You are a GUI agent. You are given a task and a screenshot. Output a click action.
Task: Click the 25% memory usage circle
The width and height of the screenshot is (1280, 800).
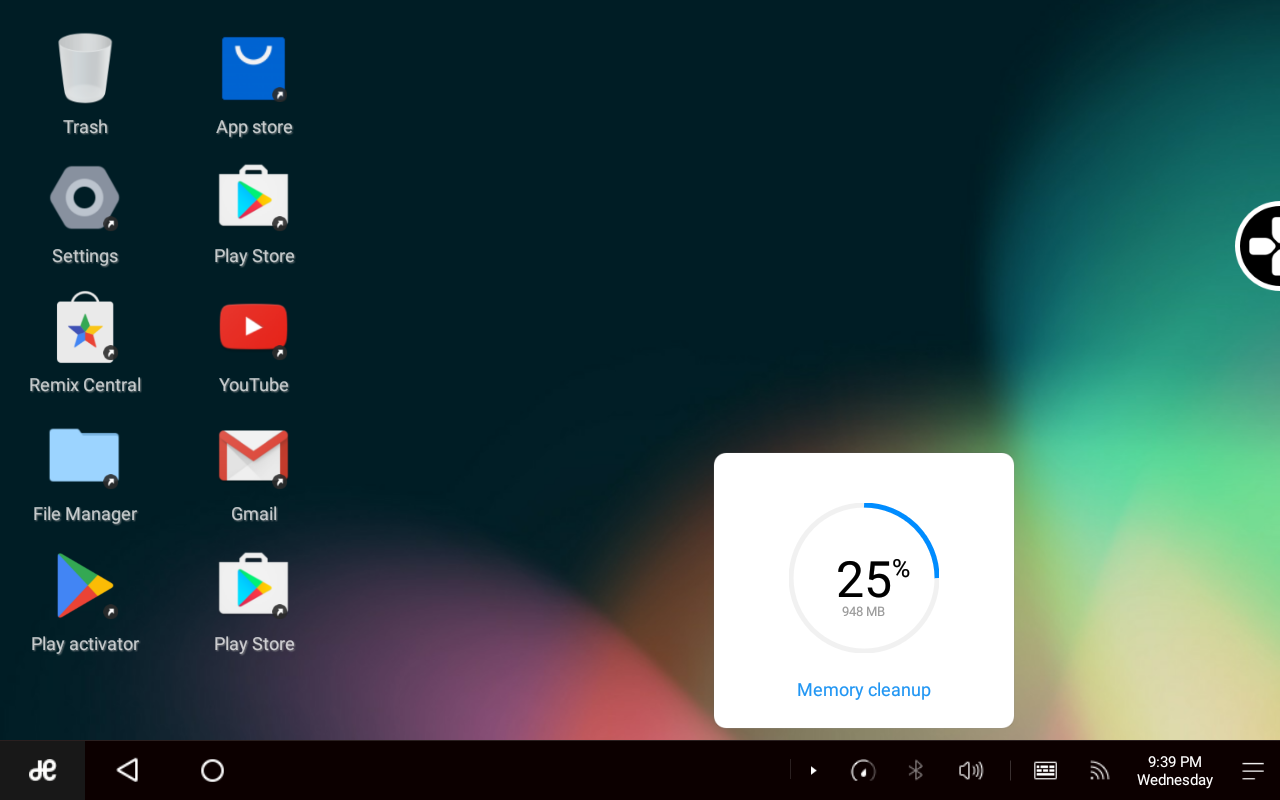(863, 578)
